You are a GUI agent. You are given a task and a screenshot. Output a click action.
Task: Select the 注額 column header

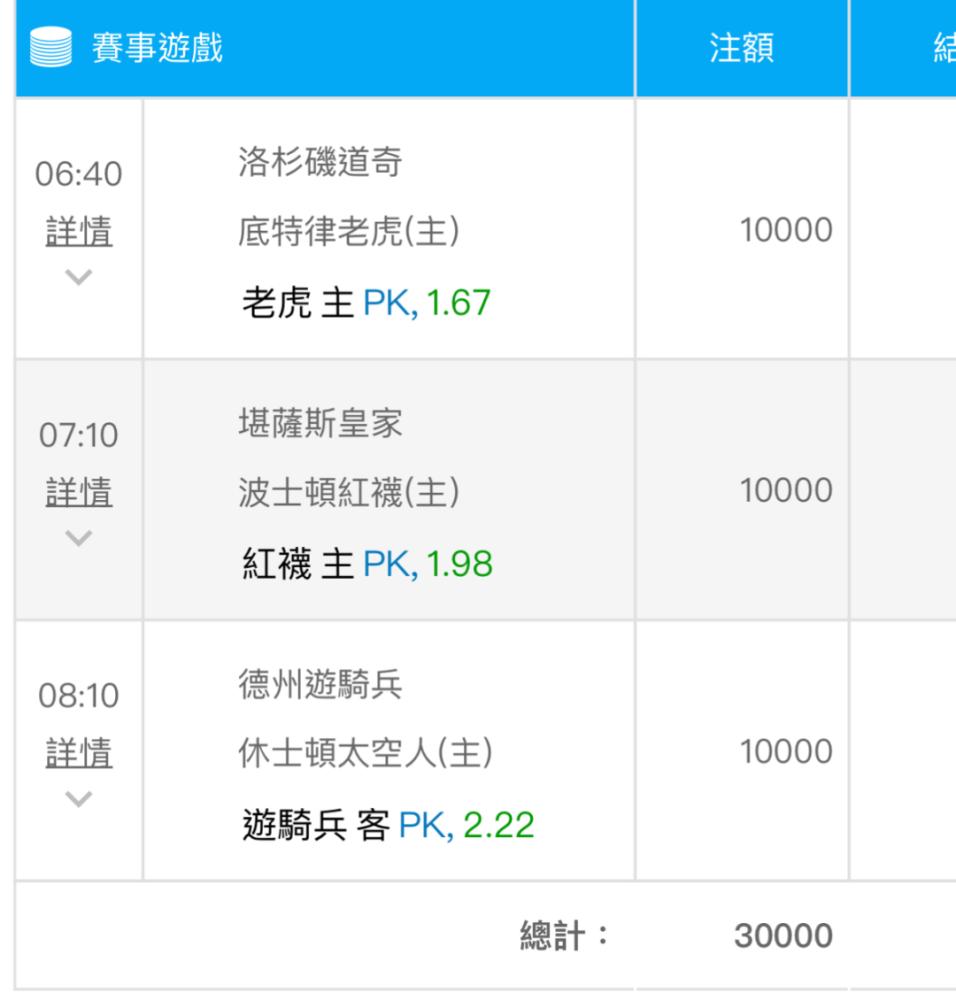tap(742, 48)
